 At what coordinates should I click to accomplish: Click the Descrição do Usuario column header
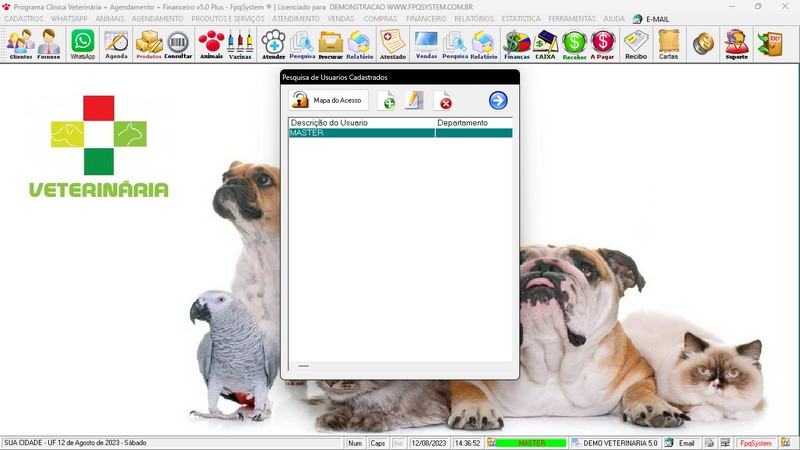[x=362, y=123]
